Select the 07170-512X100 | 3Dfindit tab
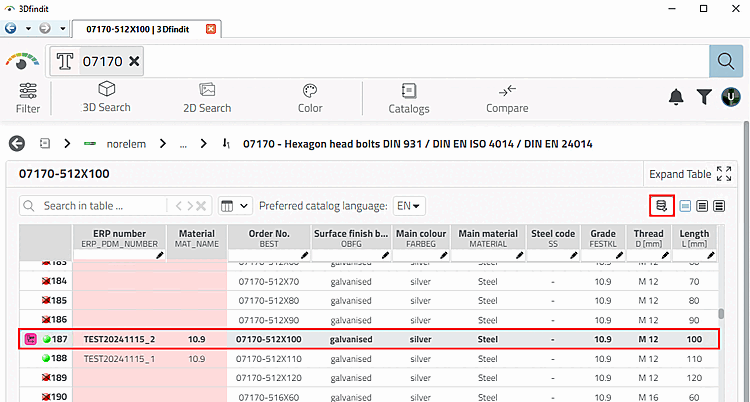Image resolution: width=750 pixels, height=402 pixels. point(138,29)
